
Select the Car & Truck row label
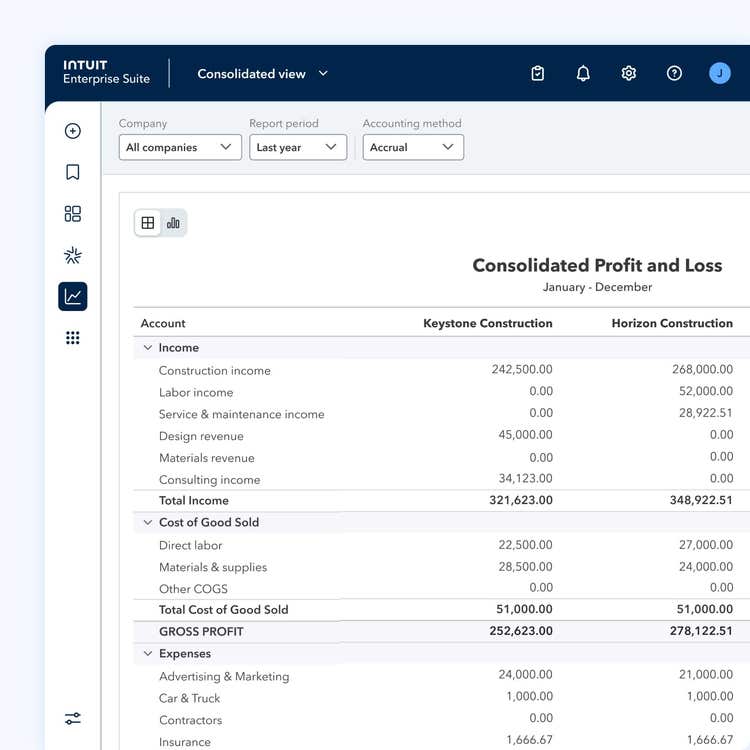click(189, 698)
